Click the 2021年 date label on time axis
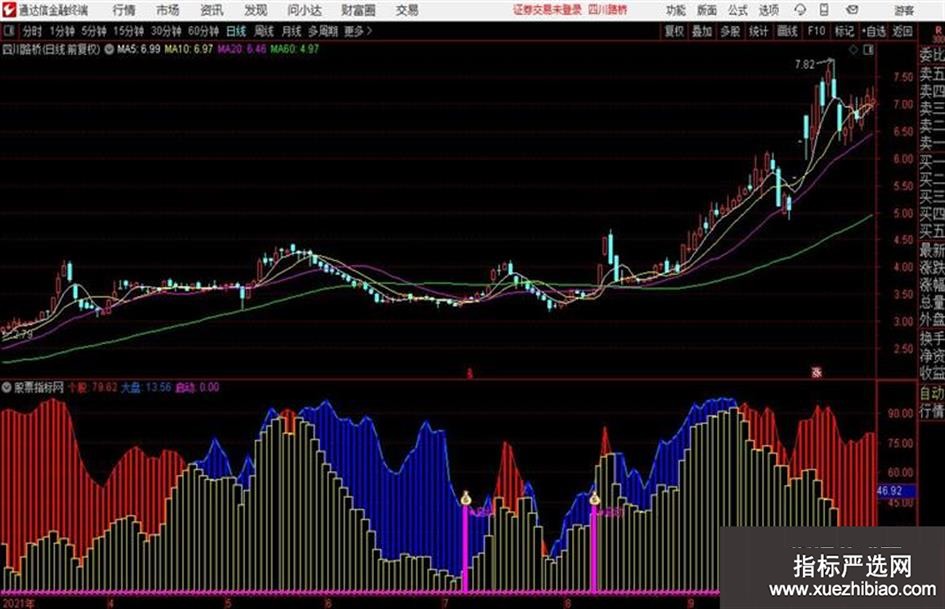945x609 pixels. click(19, 602)
